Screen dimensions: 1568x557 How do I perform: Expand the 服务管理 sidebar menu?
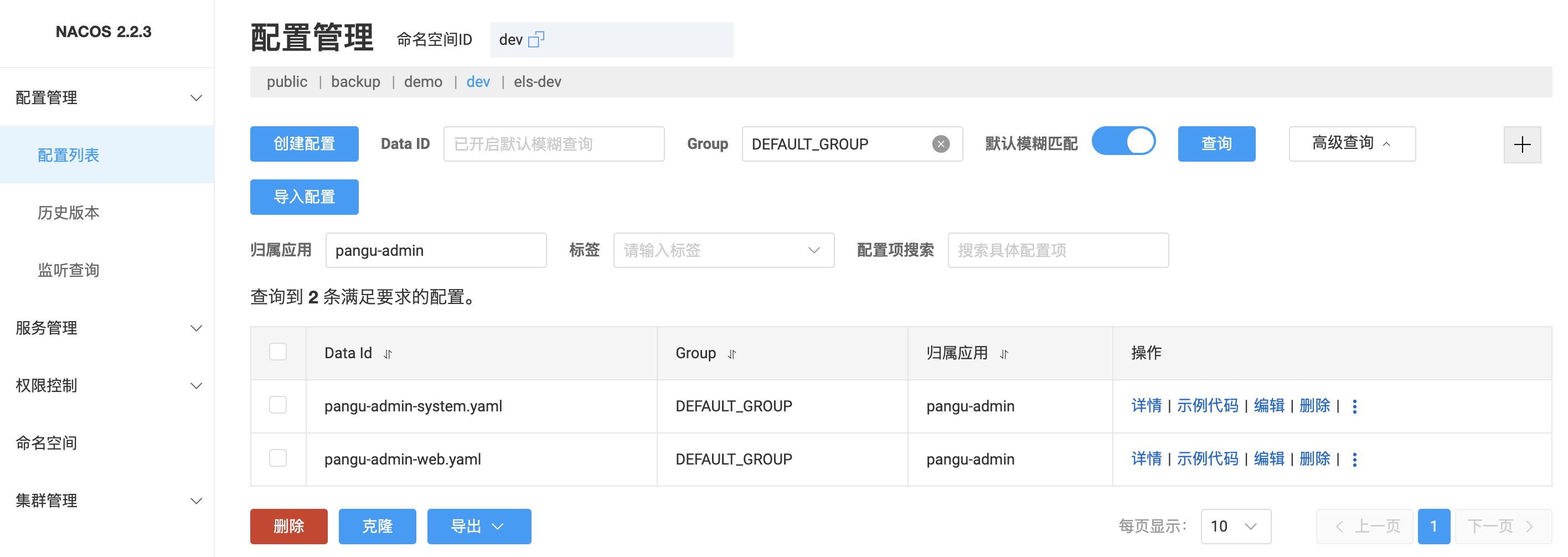[x=107, y=328]
